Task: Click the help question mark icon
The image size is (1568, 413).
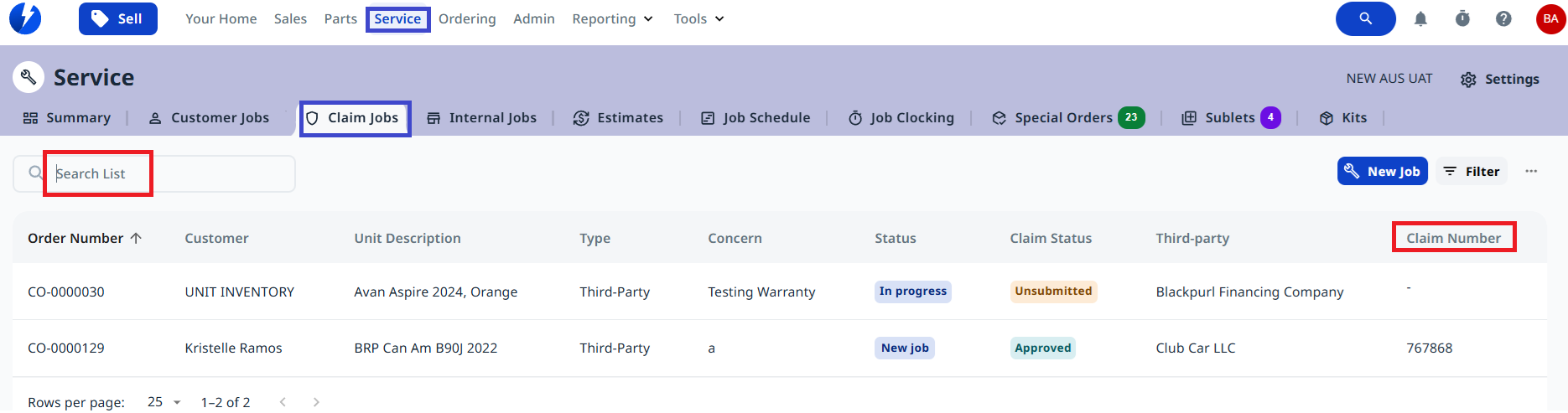Action: tap(1503, 18)
